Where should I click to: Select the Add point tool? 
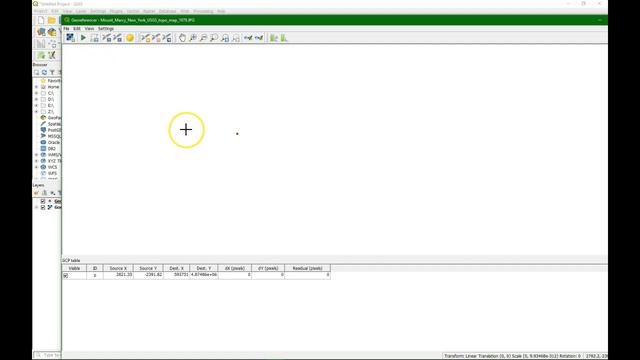coord(145,38)
